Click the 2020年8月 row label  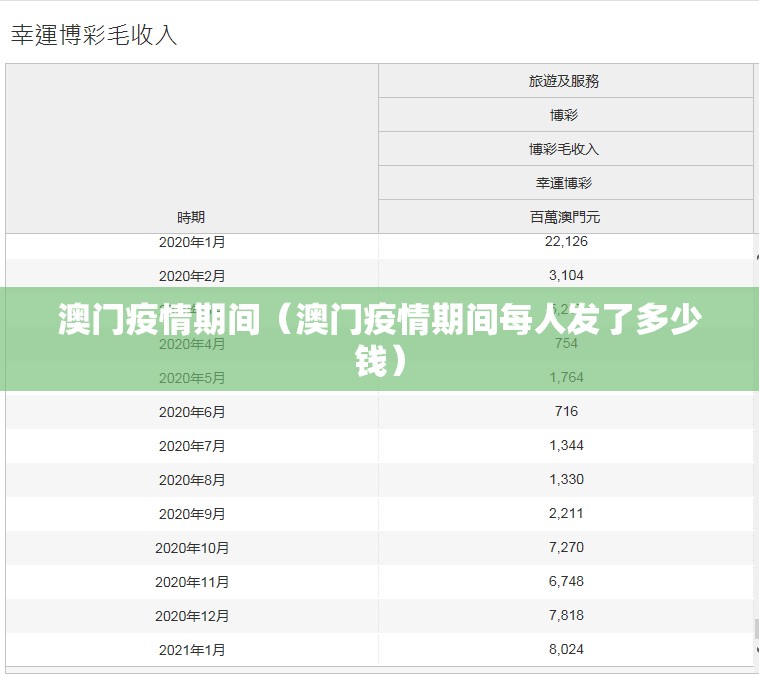coord(192,480)
